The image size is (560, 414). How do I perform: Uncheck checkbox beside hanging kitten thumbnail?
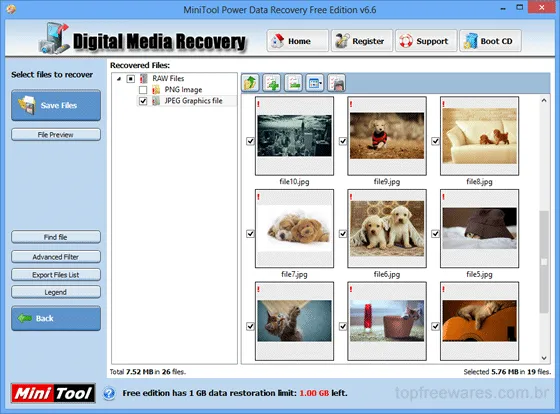point(250,326)
